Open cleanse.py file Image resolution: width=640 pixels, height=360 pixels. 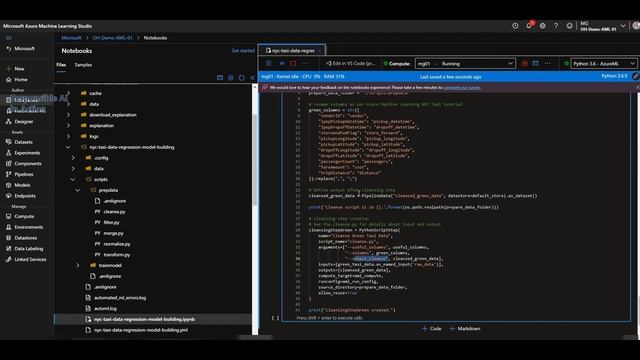pos(114,212)
